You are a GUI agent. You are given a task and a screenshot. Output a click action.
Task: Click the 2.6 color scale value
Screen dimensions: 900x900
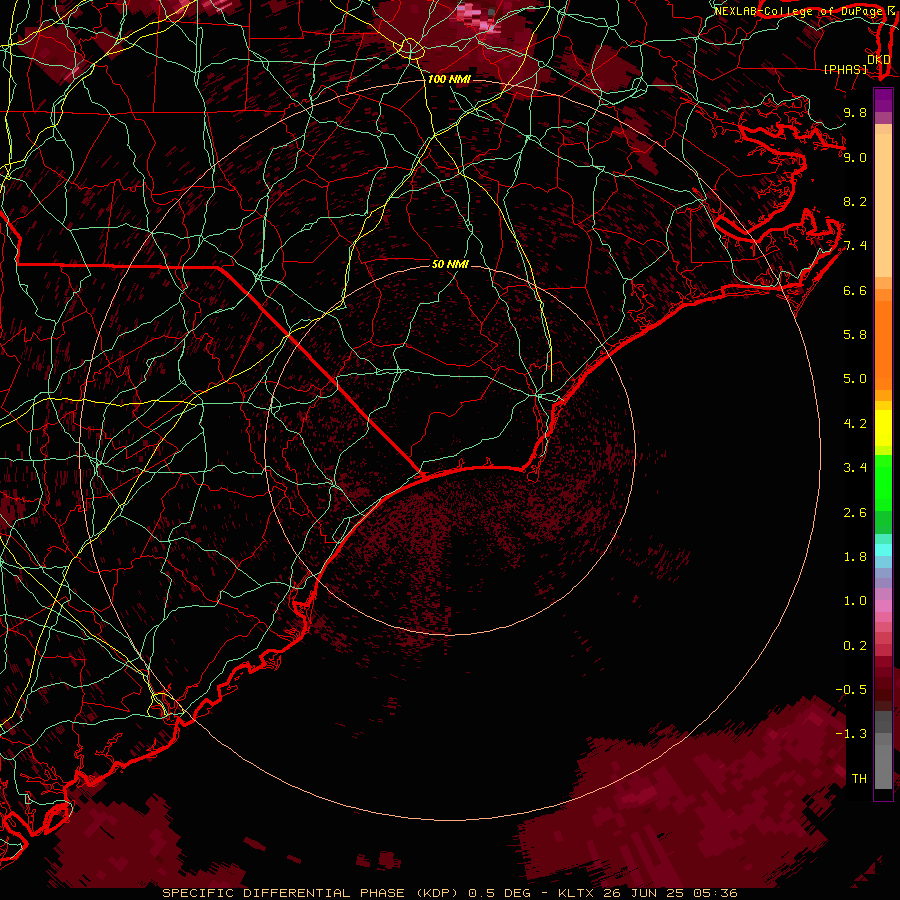point(855,513)
